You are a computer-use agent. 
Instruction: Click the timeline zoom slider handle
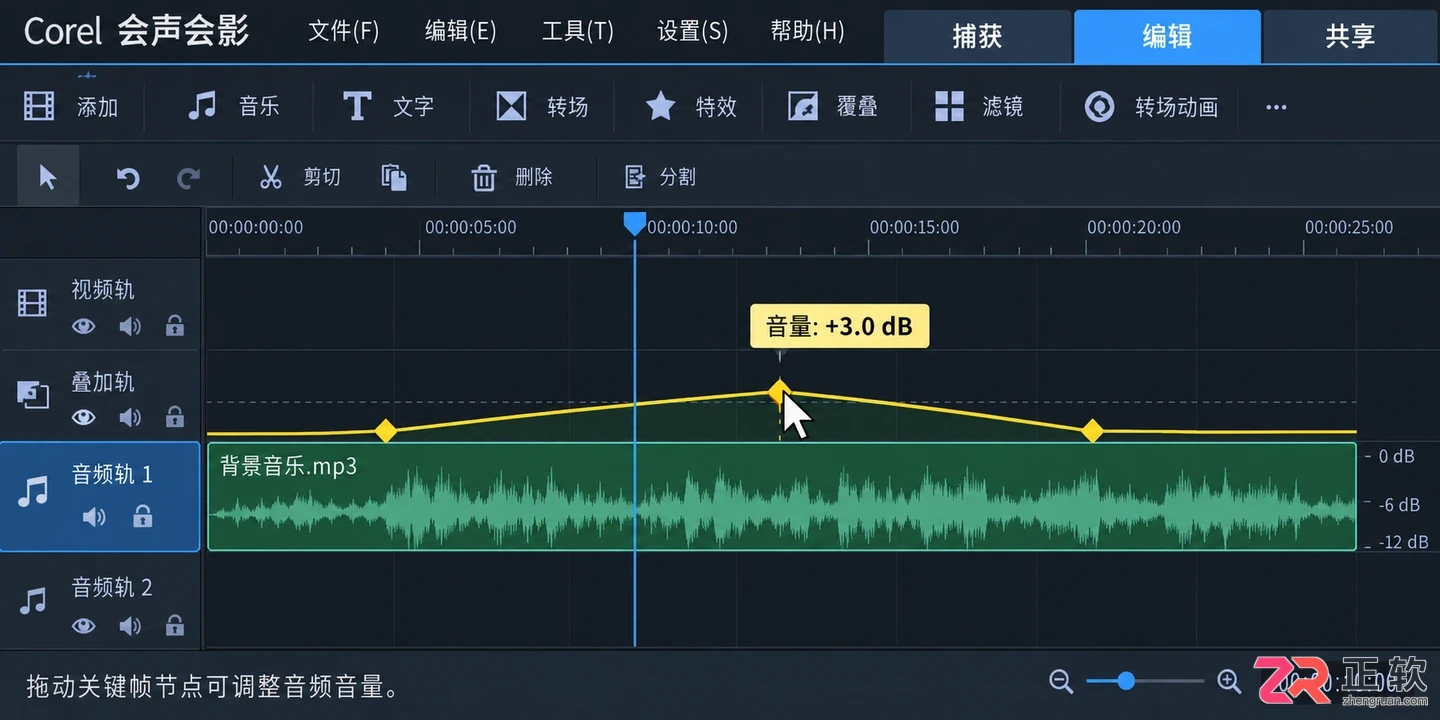tap(1126, 681)
